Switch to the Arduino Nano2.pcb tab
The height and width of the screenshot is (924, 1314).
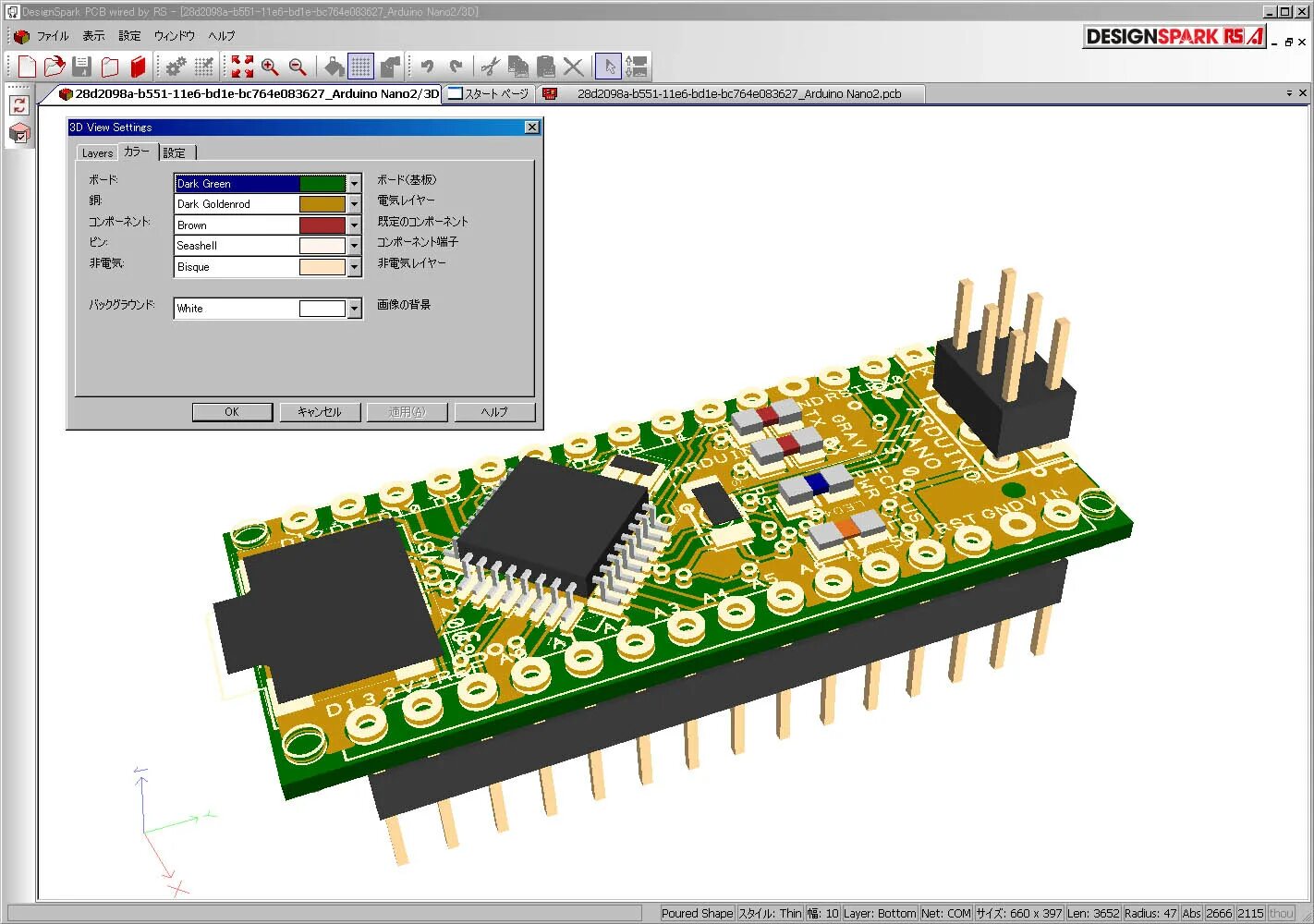[x=730, y=94]
